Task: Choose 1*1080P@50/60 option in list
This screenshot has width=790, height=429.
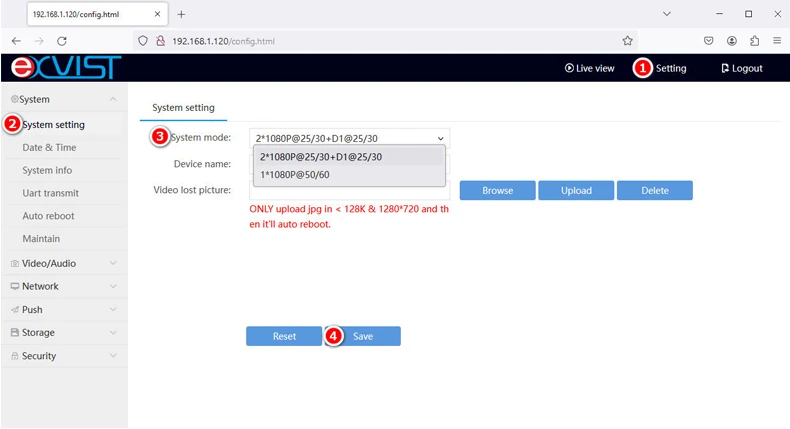Action: (x=349, y=174)
